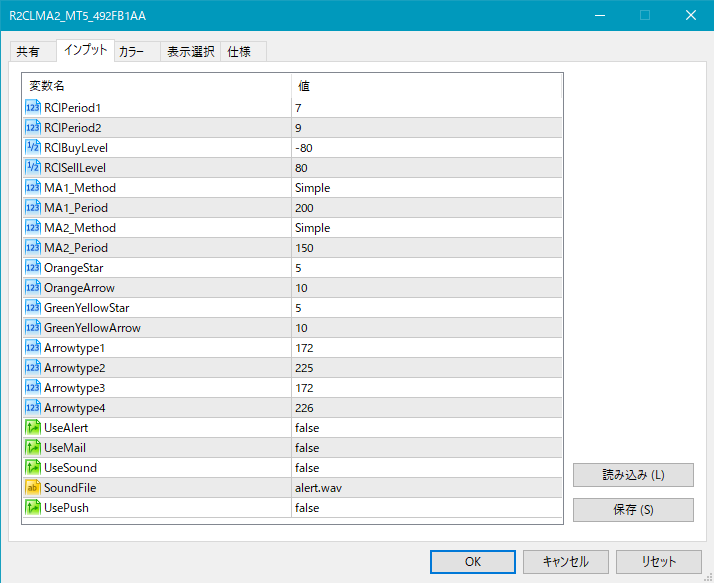The image size is (714, 583).
Task: Select the 変数名 column header
Action: pos(157,86)
